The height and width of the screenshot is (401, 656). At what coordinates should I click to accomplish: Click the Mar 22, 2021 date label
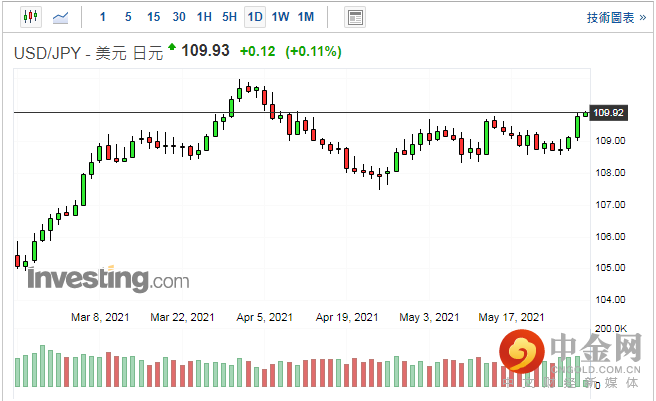182,317
